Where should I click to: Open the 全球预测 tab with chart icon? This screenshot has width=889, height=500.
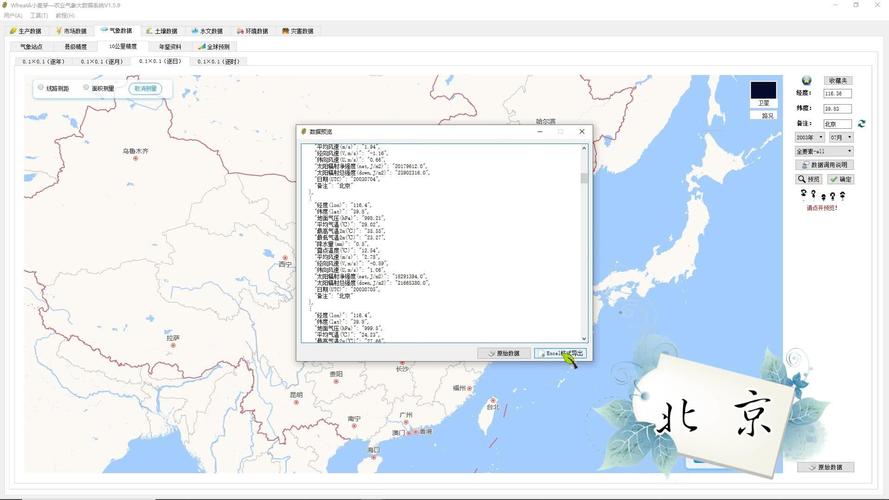pos(213,46)
